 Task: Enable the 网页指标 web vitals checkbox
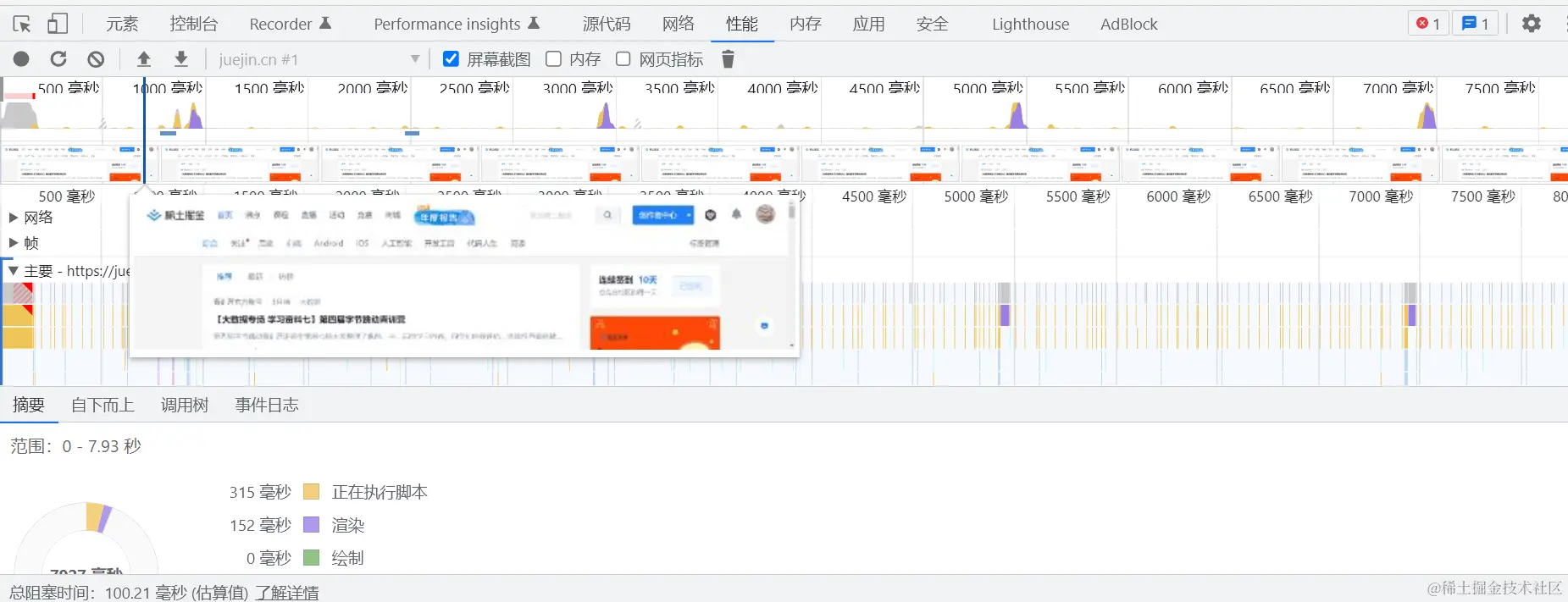[x=623, y=58]
